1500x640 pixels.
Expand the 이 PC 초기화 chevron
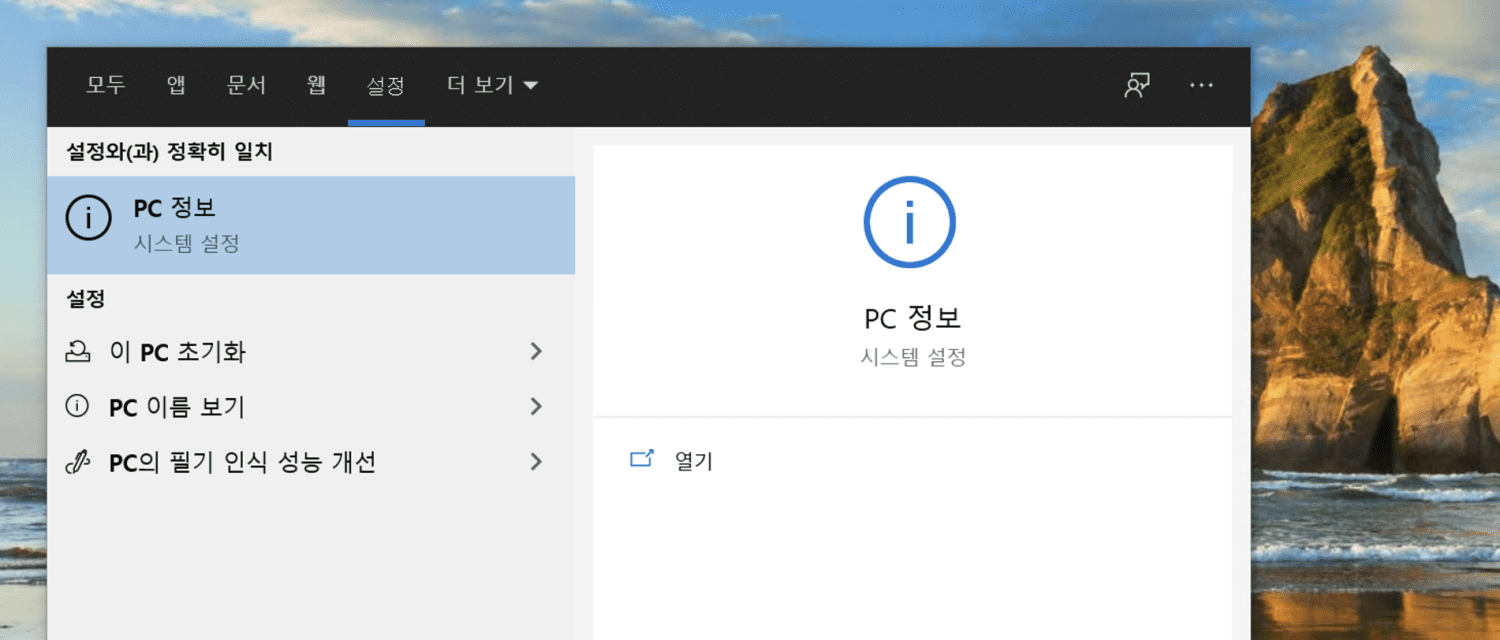pos(536,351)
